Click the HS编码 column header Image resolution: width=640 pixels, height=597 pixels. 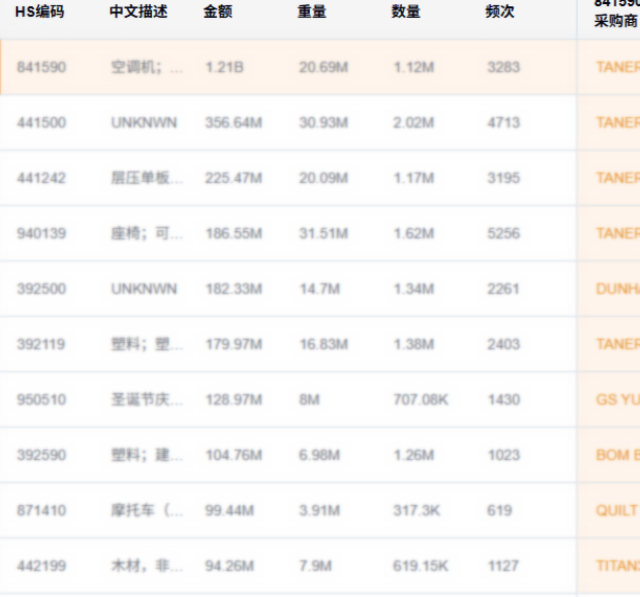point(39,12)
